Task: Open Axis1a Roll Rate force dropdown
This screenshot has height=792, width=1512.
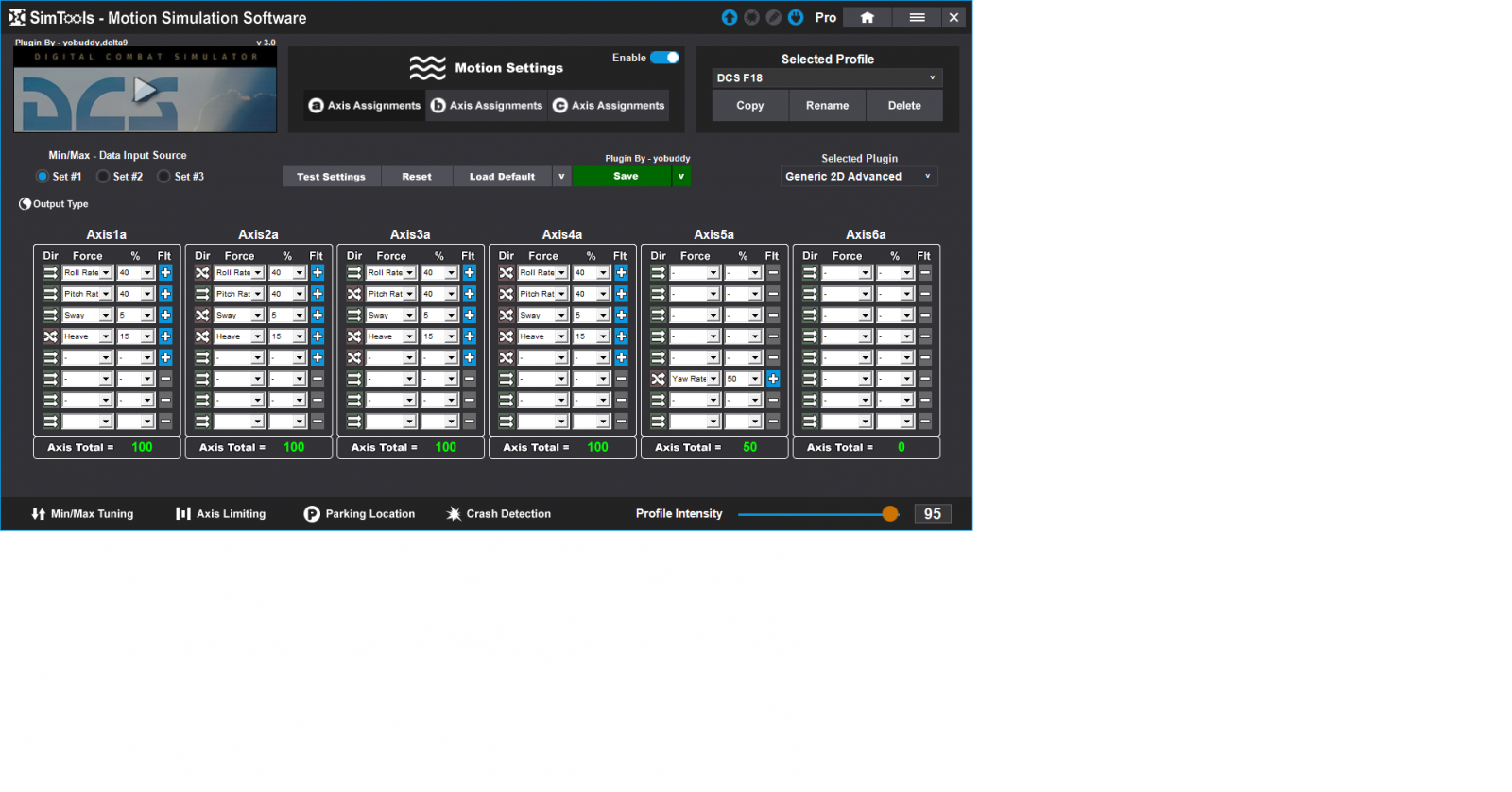Action: (87, 272)
